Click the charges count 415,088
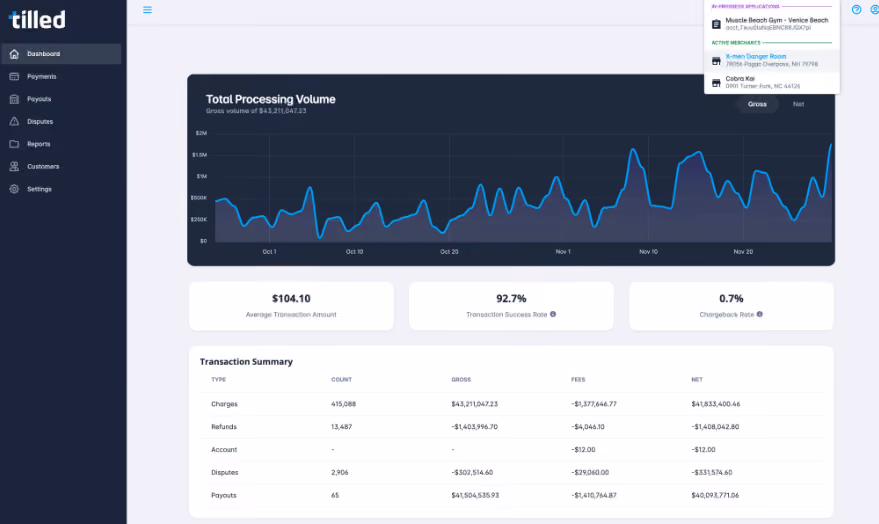This screenshot has height=524, width=879. coord(343,404)
